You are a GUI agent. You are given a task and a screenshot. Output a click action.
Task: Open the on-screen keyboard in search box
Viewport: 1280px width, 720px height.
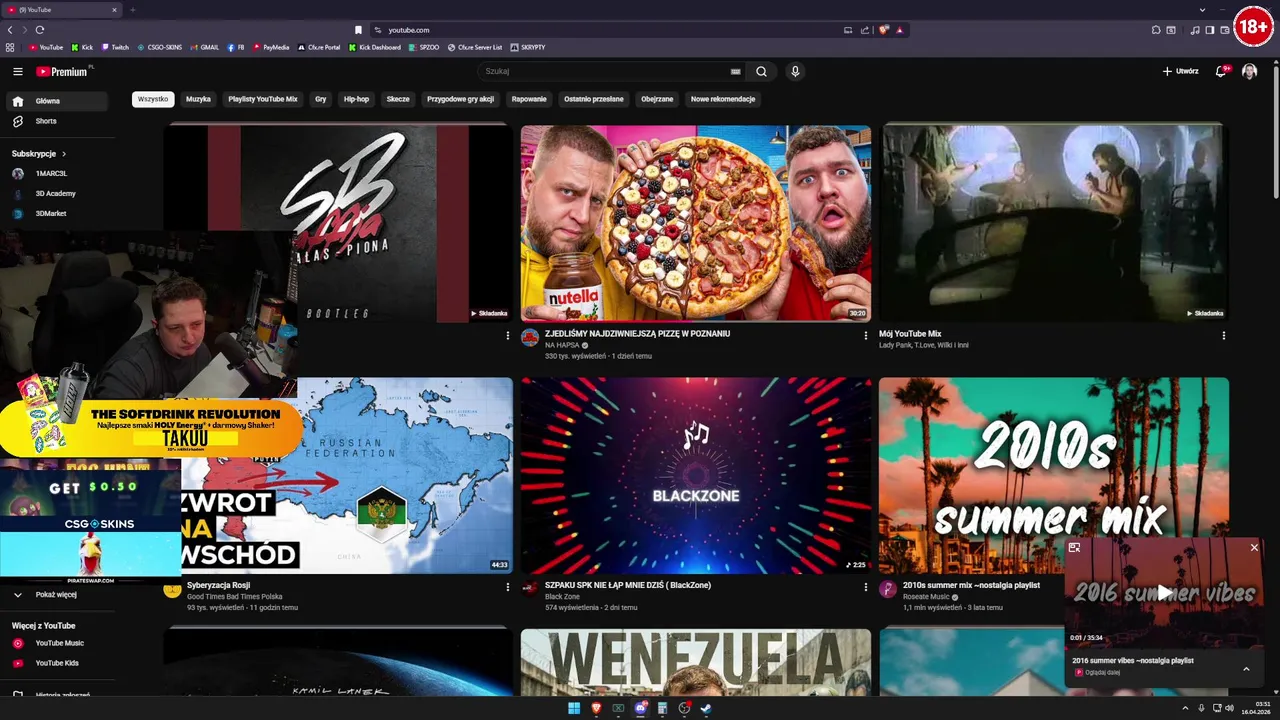736,71
